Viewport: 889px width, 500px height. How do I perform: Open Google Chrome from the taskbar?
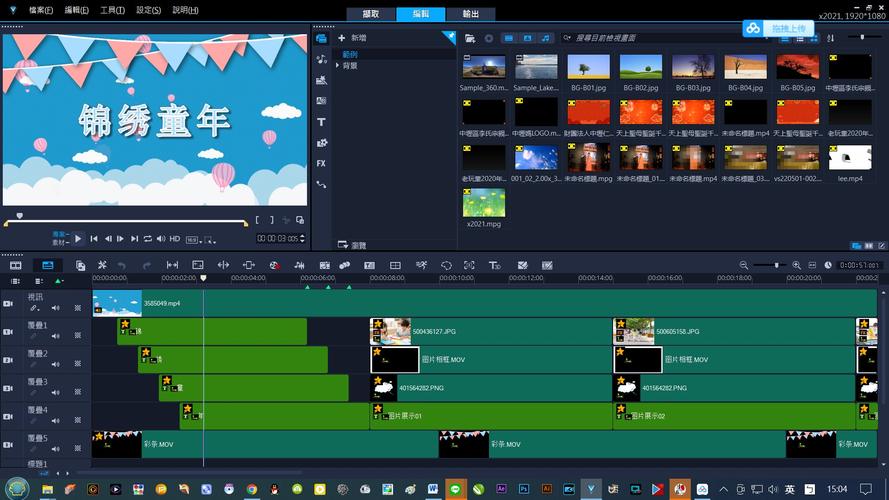pyautogui.click(x=252, y=489)
